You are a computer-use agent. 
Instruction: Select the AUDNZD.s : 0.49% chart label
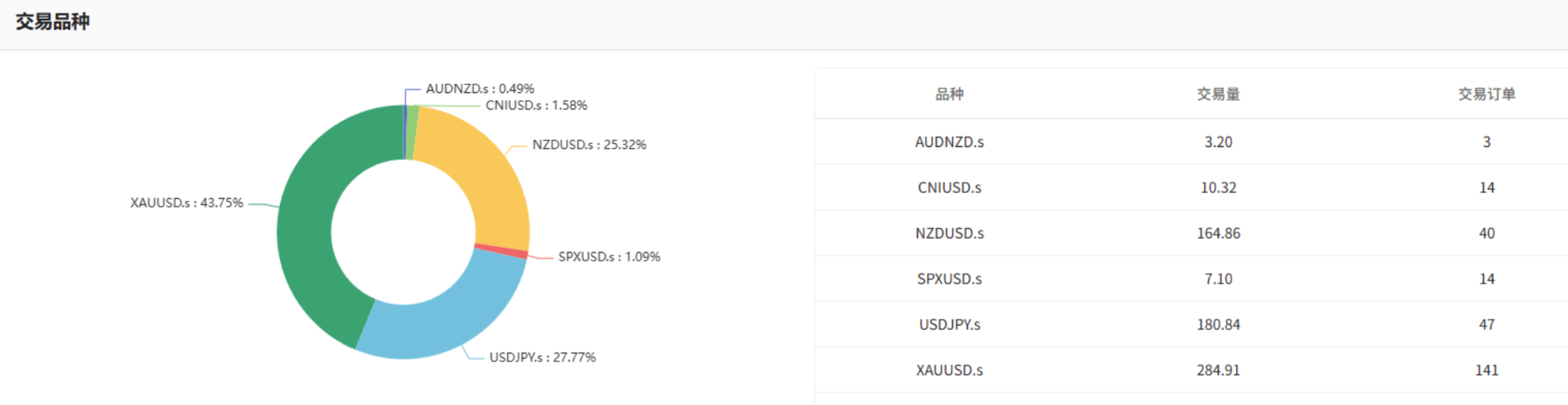click(479, 89)
